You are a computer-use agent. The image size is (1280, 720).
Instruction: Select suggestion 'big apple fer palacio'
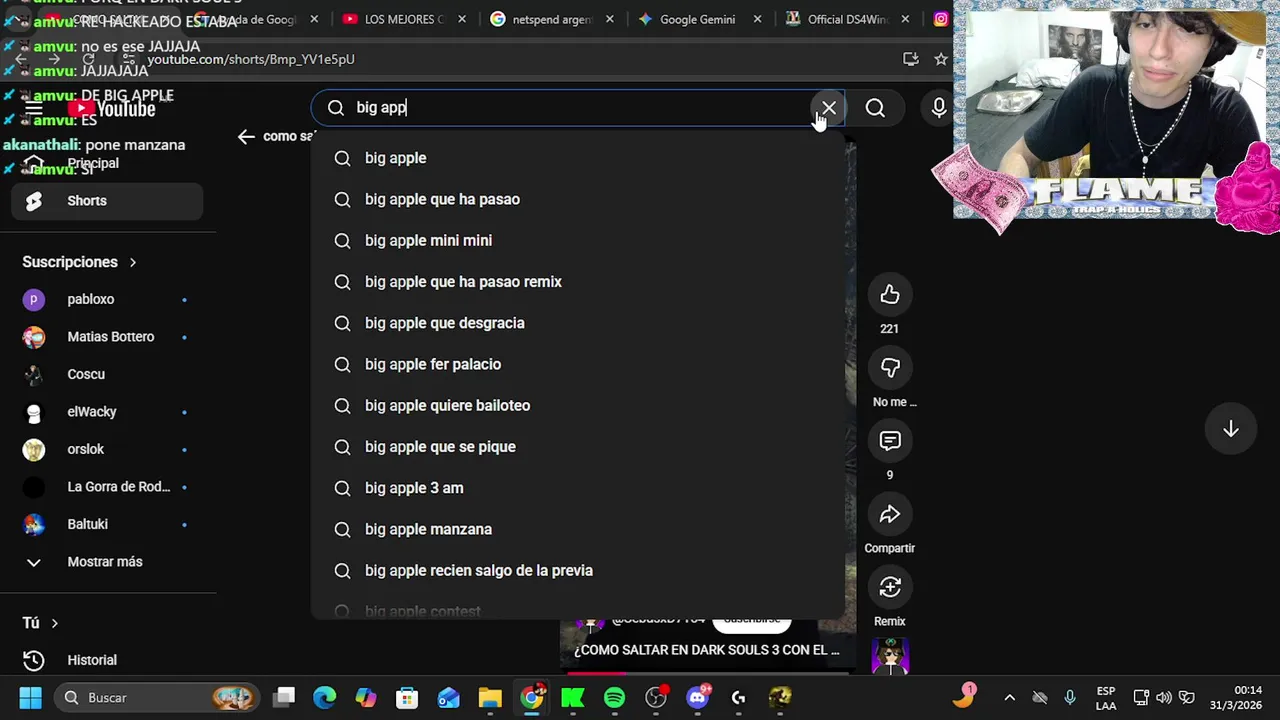[578, 364]
